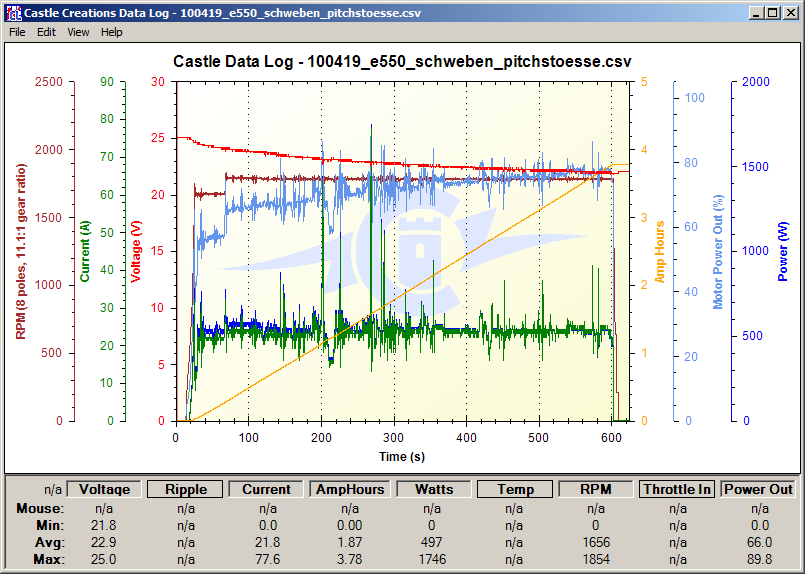Toggle the Voltage series button
This screenshot has width=805, height=574.
click(x=104, y=489)
